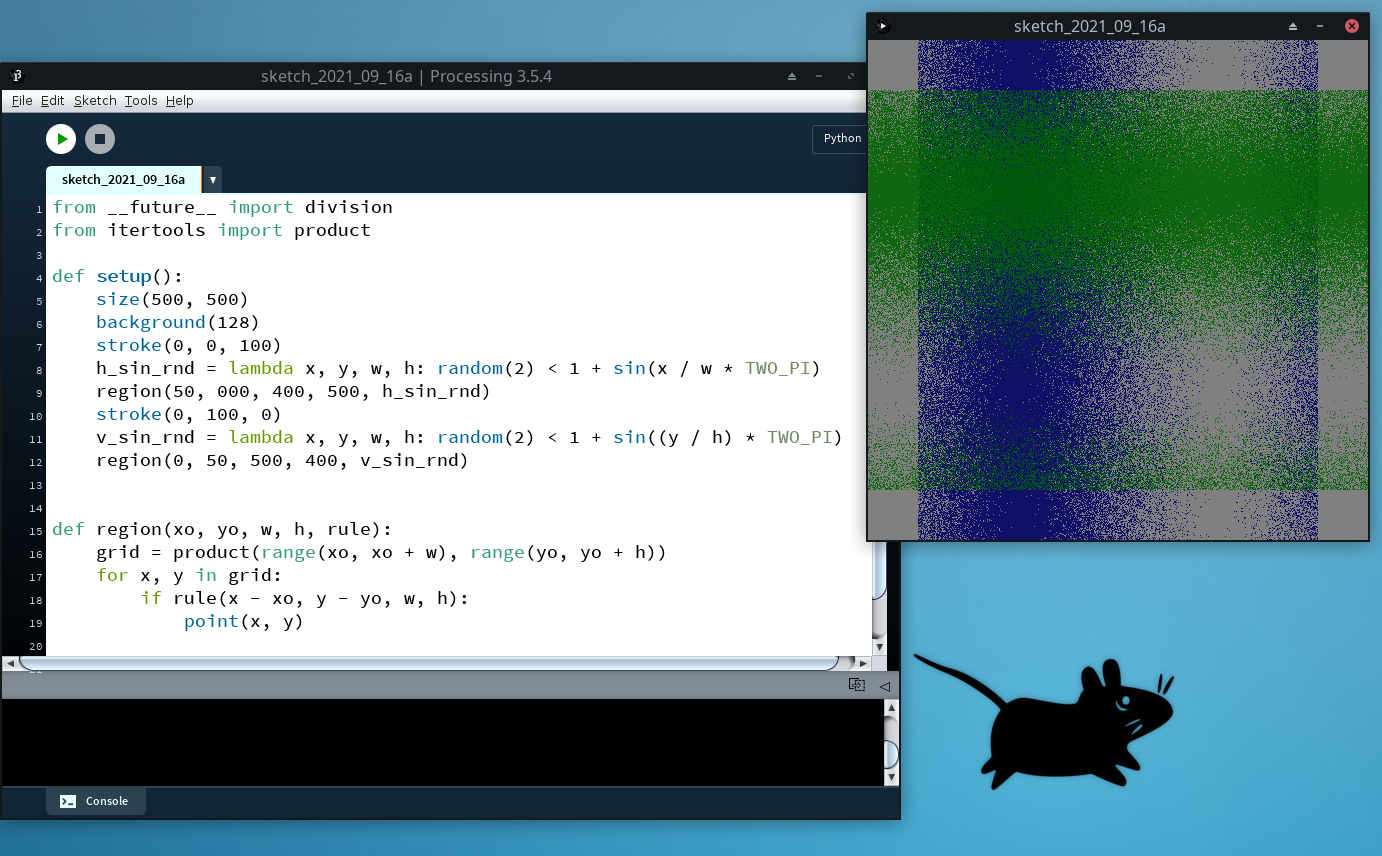Click the sketch output window app icon
The height and width of the screenshot is (856, 1382).
[x=882, y=26]
